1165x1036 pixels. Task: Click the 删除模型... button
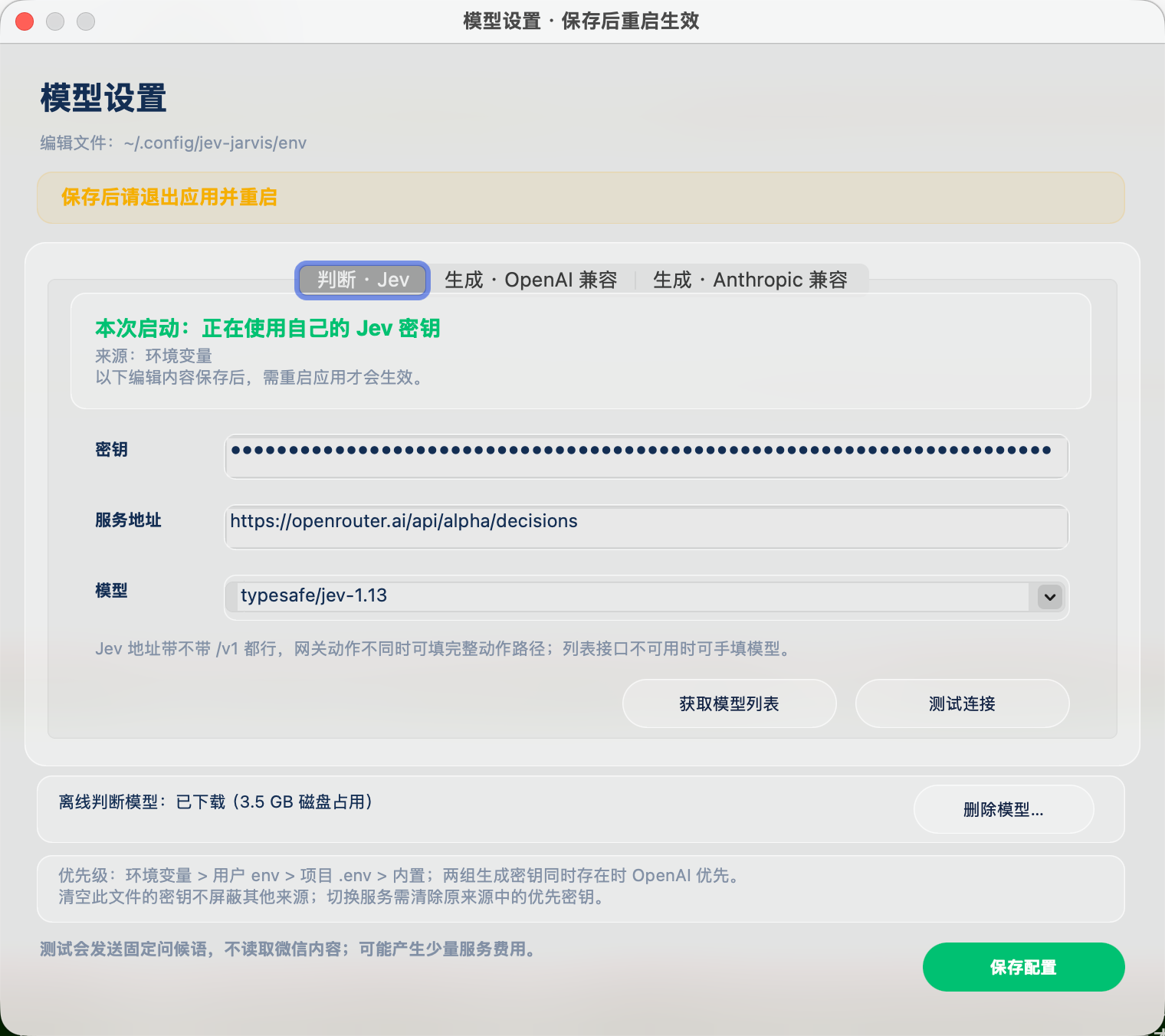(x=1003, y=809)
